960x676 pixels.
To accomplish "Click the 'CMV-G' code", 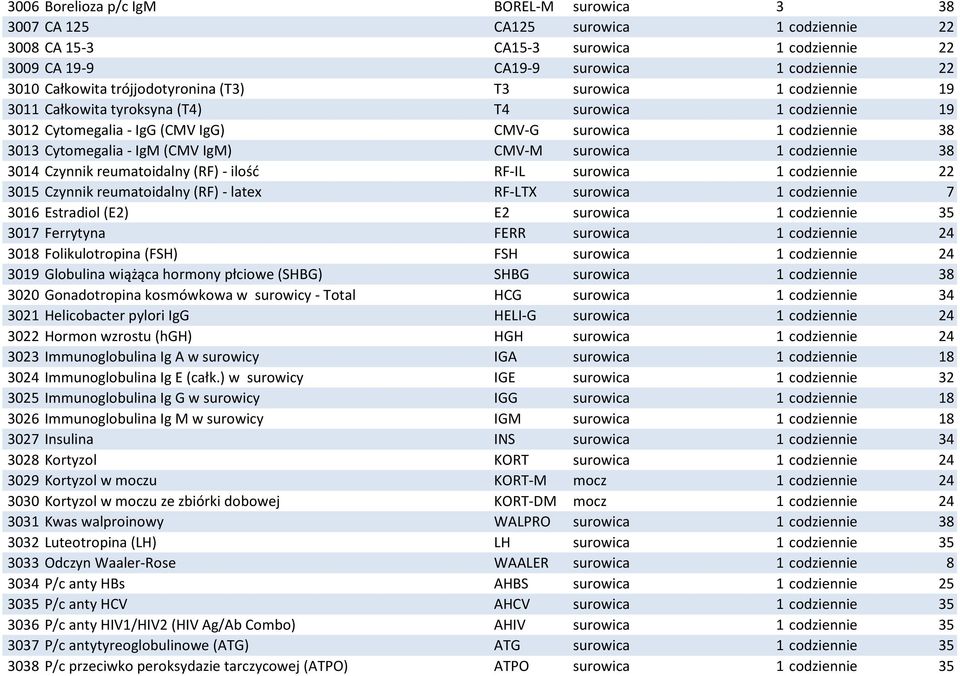I will (516, 130).
